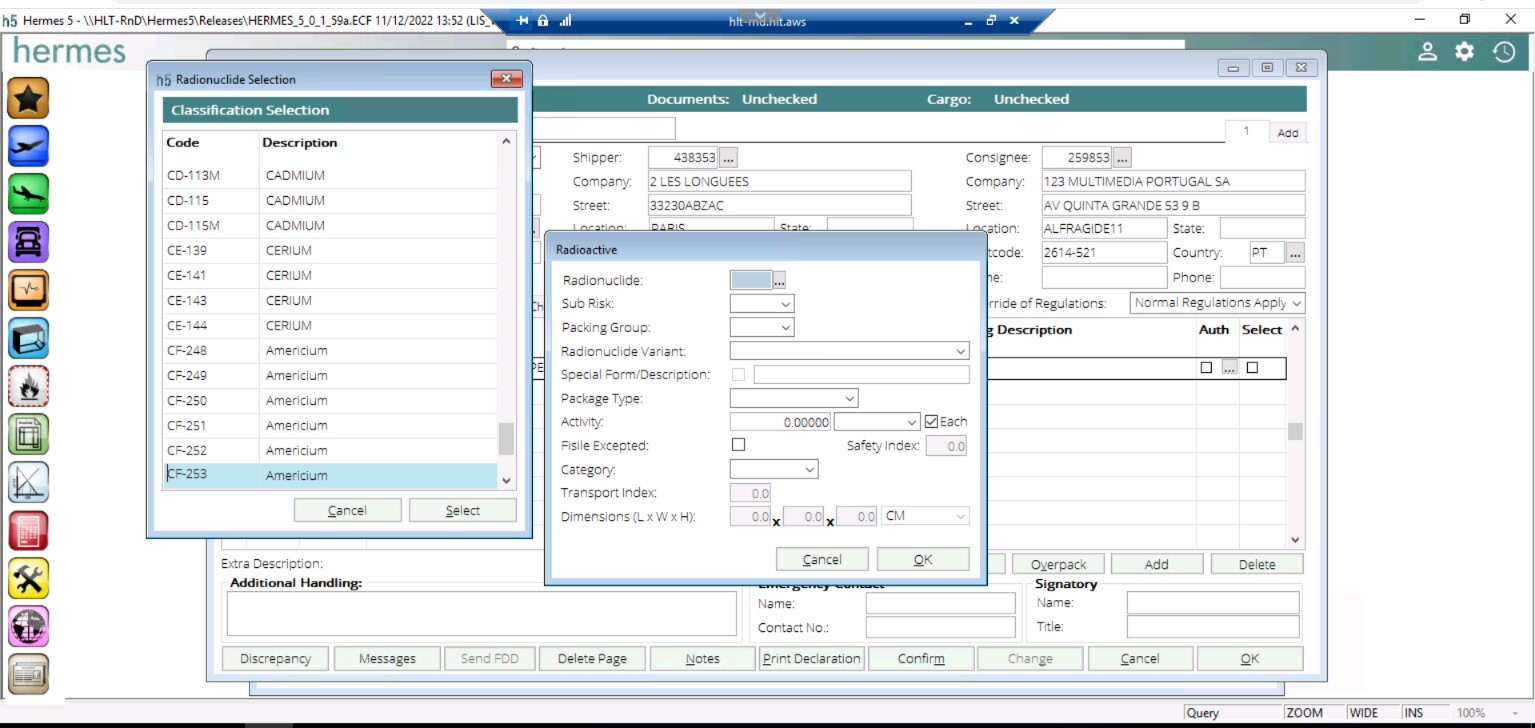This screenshot has height=728, width=1535.
Task: Open the settings gear icon top right
Action: point(1464,52)
